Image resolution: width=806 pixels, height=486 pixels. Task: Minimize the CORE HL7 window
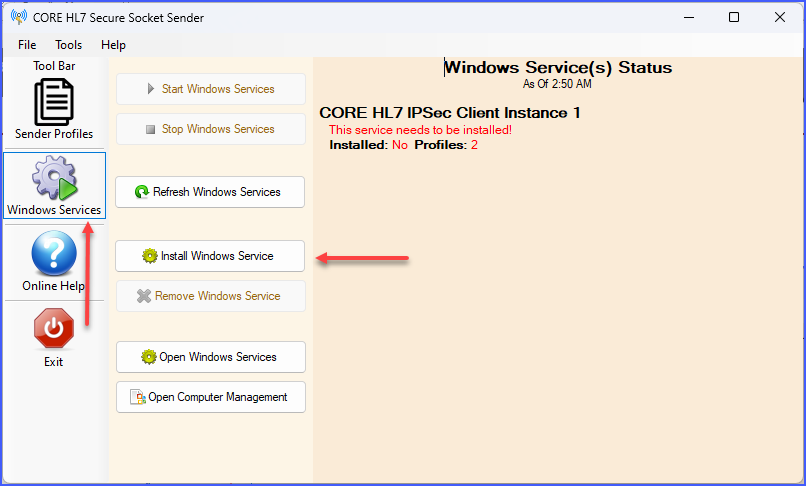[x=689, y=17]
